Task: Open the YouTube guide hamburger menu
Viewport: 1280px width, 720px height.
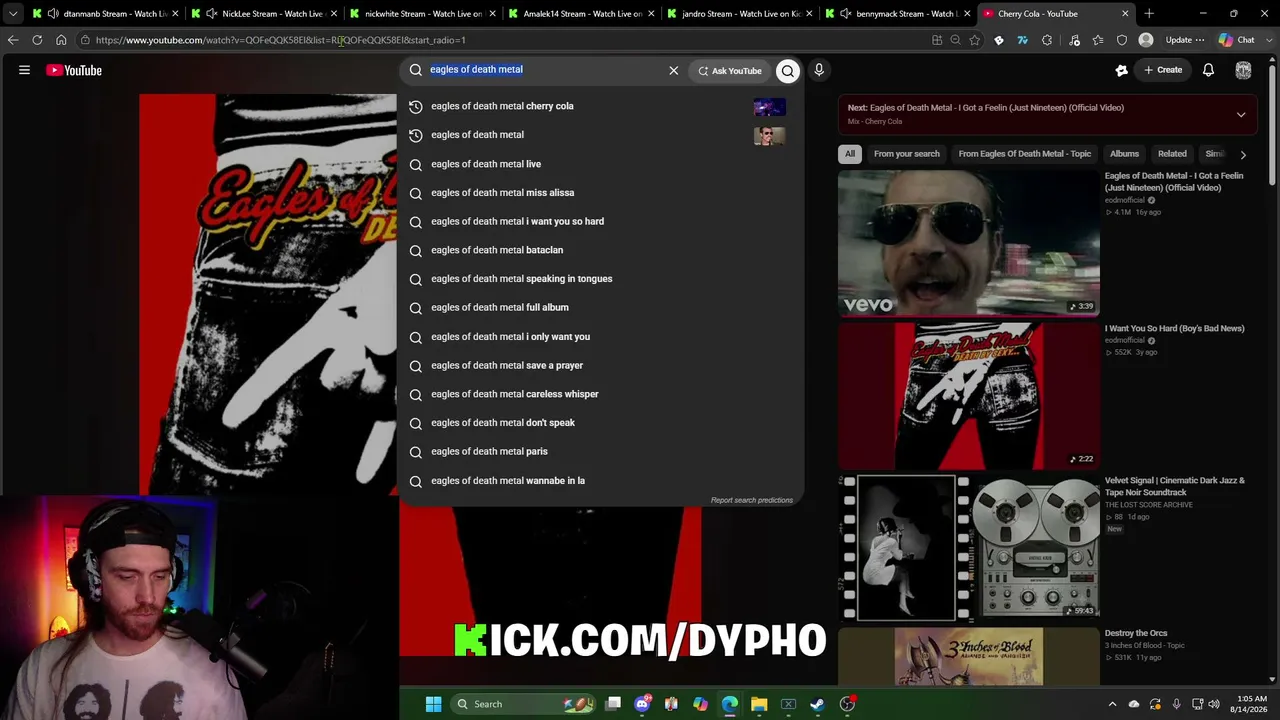Action: 24,70
